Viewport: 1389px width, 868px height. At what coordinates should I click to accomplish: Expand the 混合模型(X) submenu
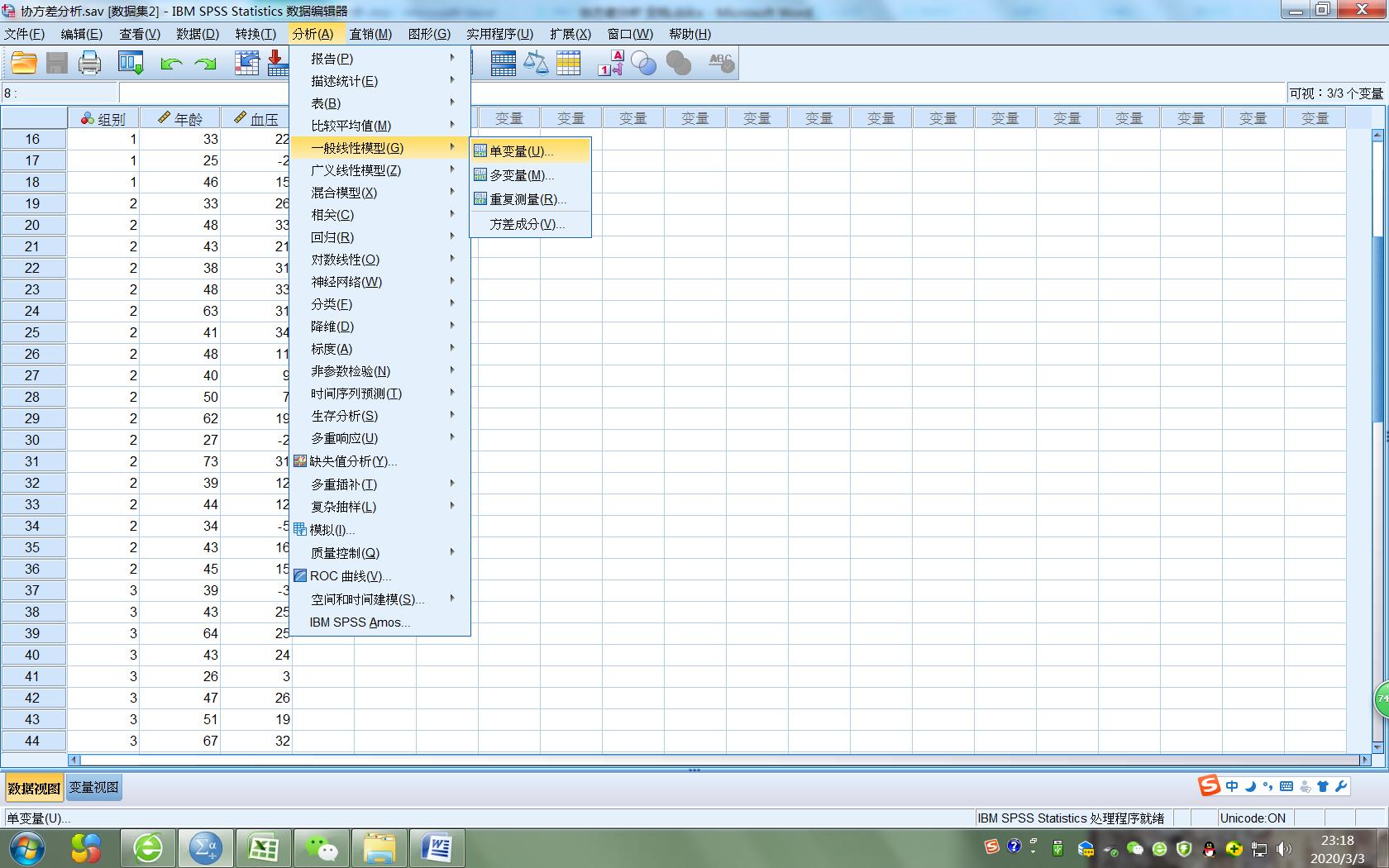coord(380,193)
